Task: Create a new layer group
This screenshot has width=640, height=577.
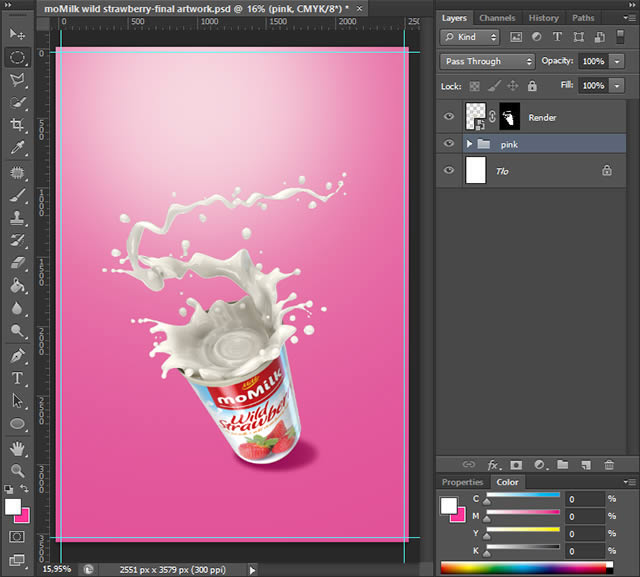Action: click(x=563, y=464)
